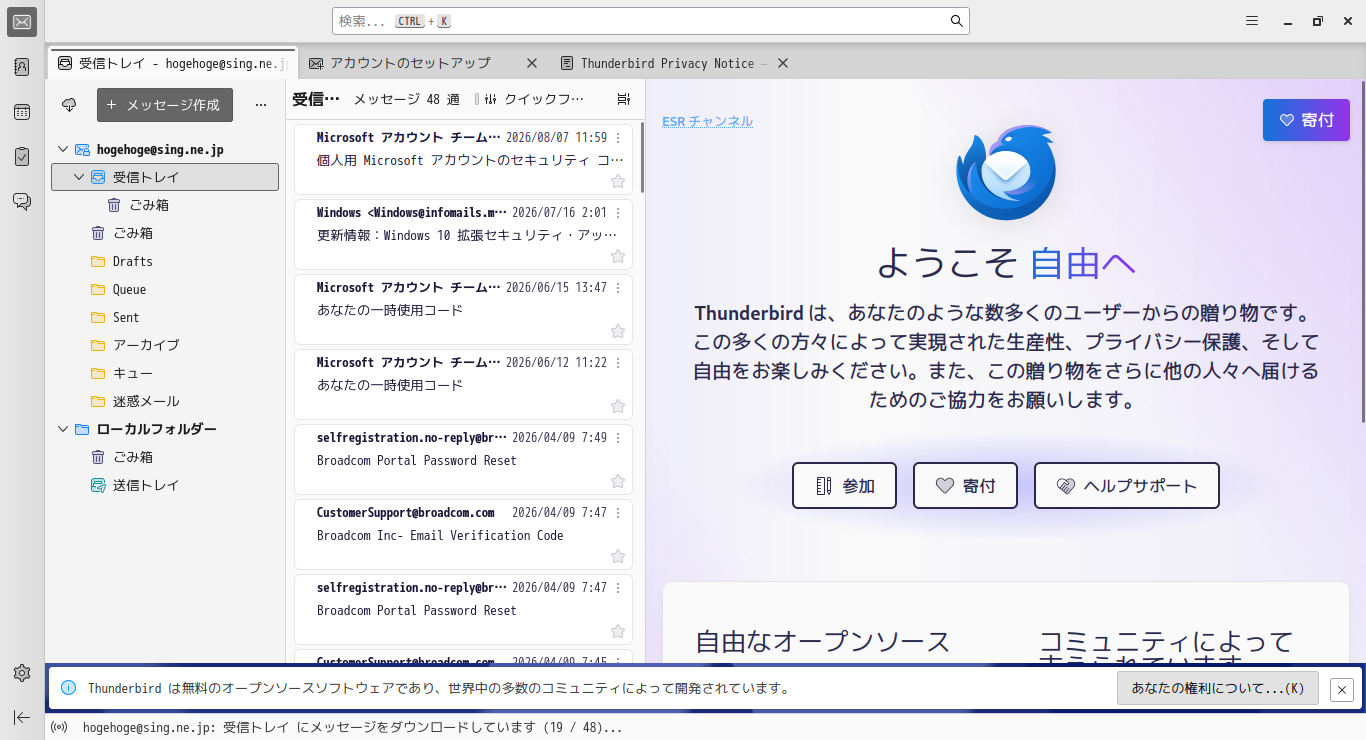The image size is (1366, 740).
Task: Open the settings gear icon
Action: 22,673
